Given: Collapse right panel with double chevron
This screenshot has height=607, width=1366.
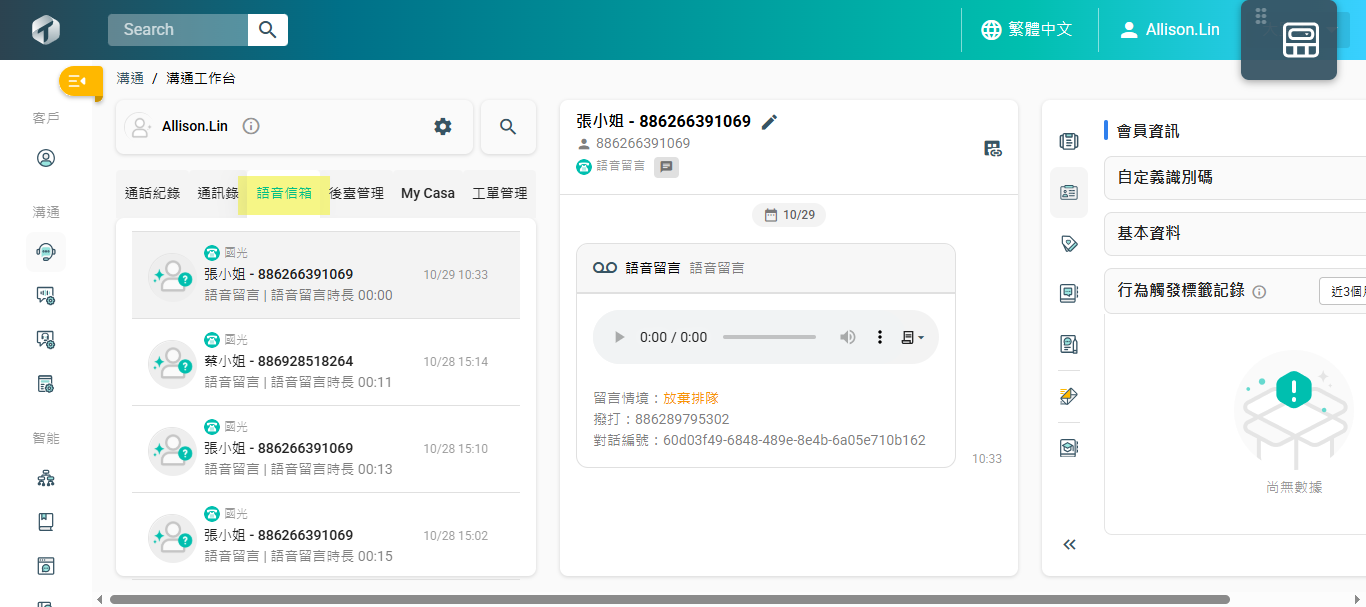Looking at the screenshot, I should point(1069,545).
